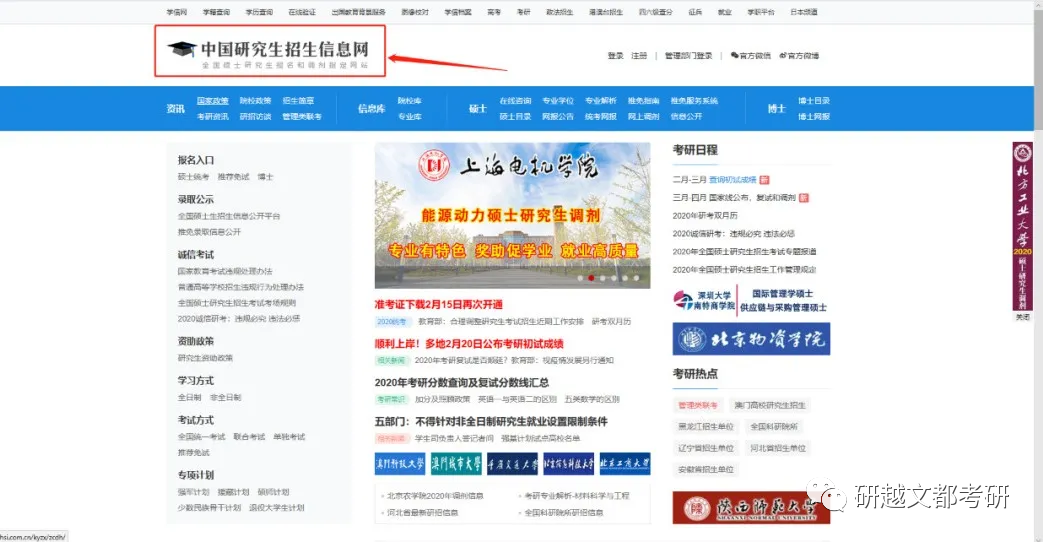
Task: Close the side ad via 关闭
Action: pyautogui.click(x=1022, y=317)
